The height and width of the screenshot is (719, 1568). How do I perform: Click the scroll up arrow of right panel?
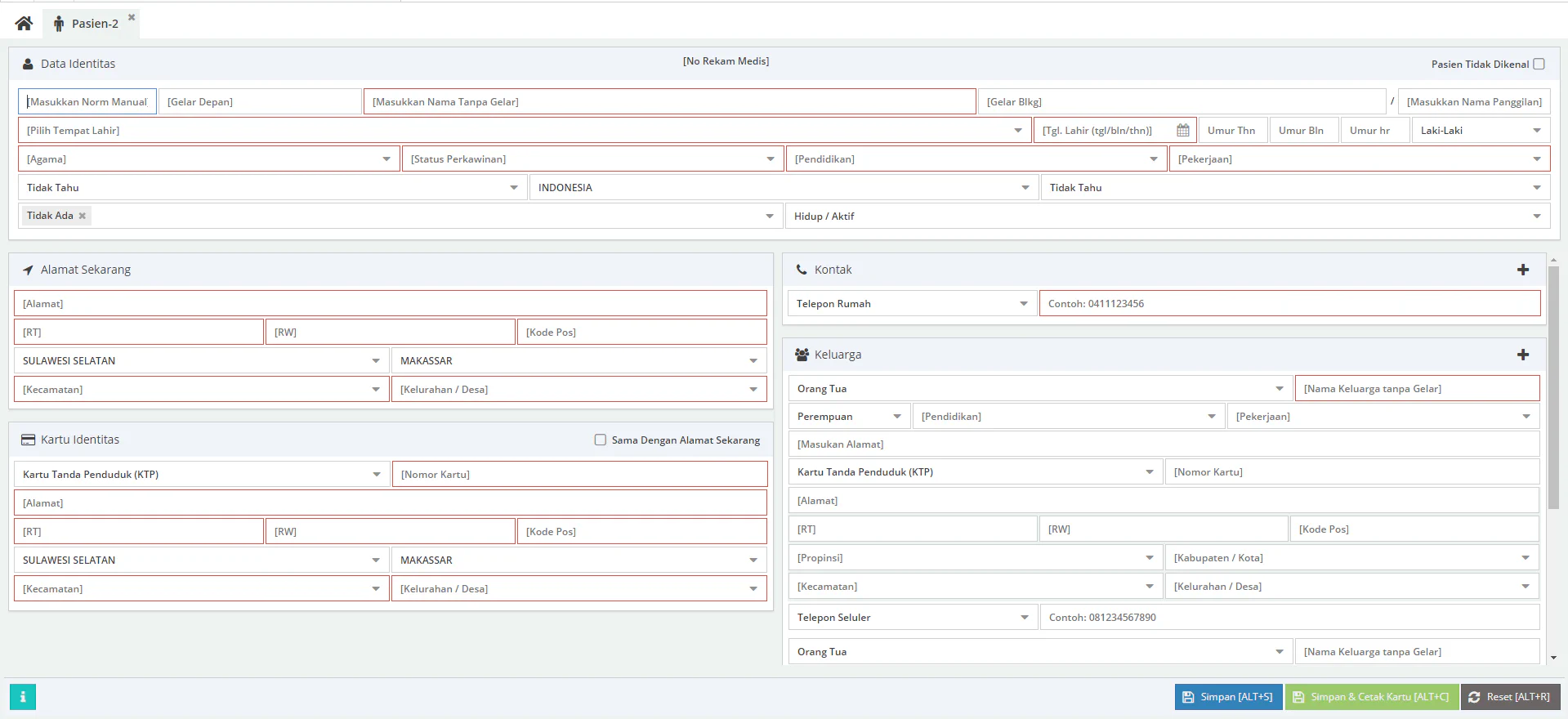coord(1553,260)
